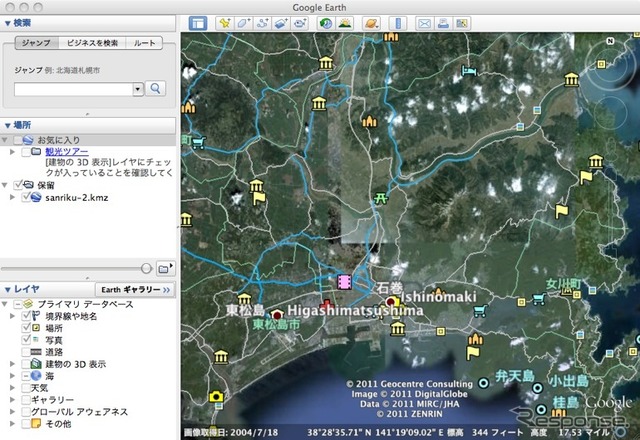Select ギャラリー layer row

coord(53,400)
